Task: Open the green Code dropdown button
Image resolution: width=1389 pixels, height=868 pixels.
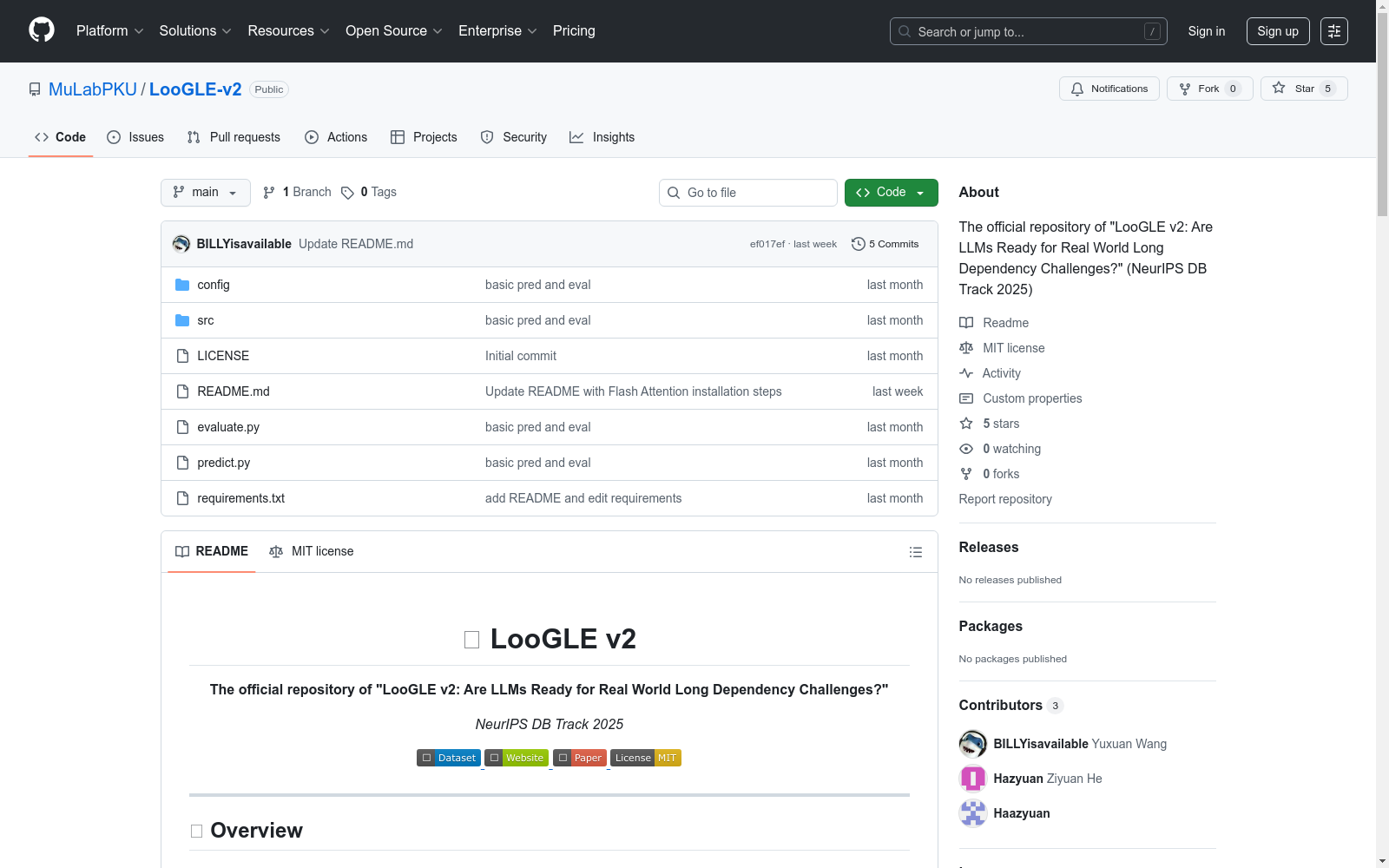Action: [x=892, y=193]
